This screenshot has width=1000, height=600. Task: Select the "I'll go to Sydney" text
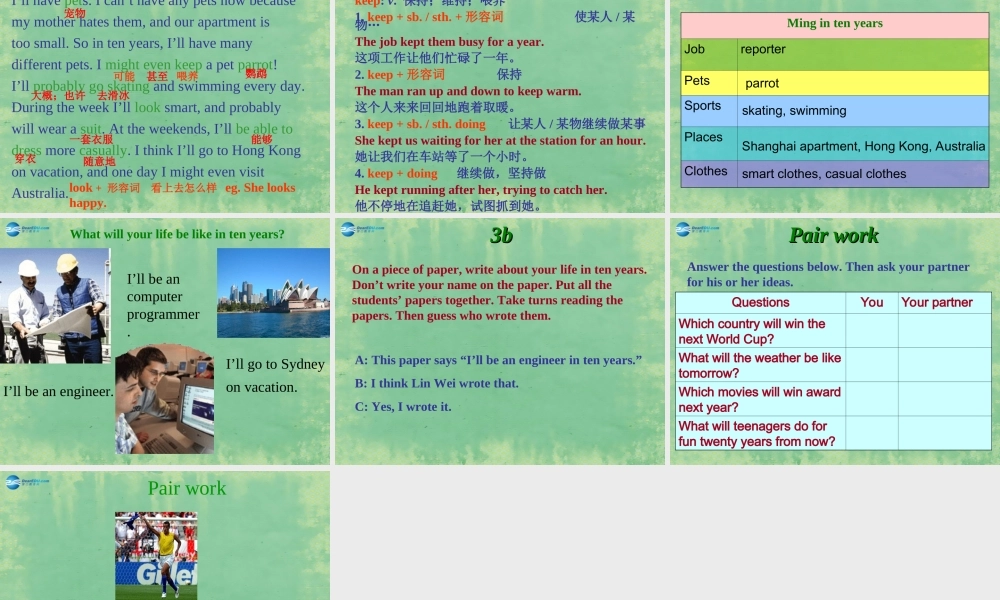[275, 364]
